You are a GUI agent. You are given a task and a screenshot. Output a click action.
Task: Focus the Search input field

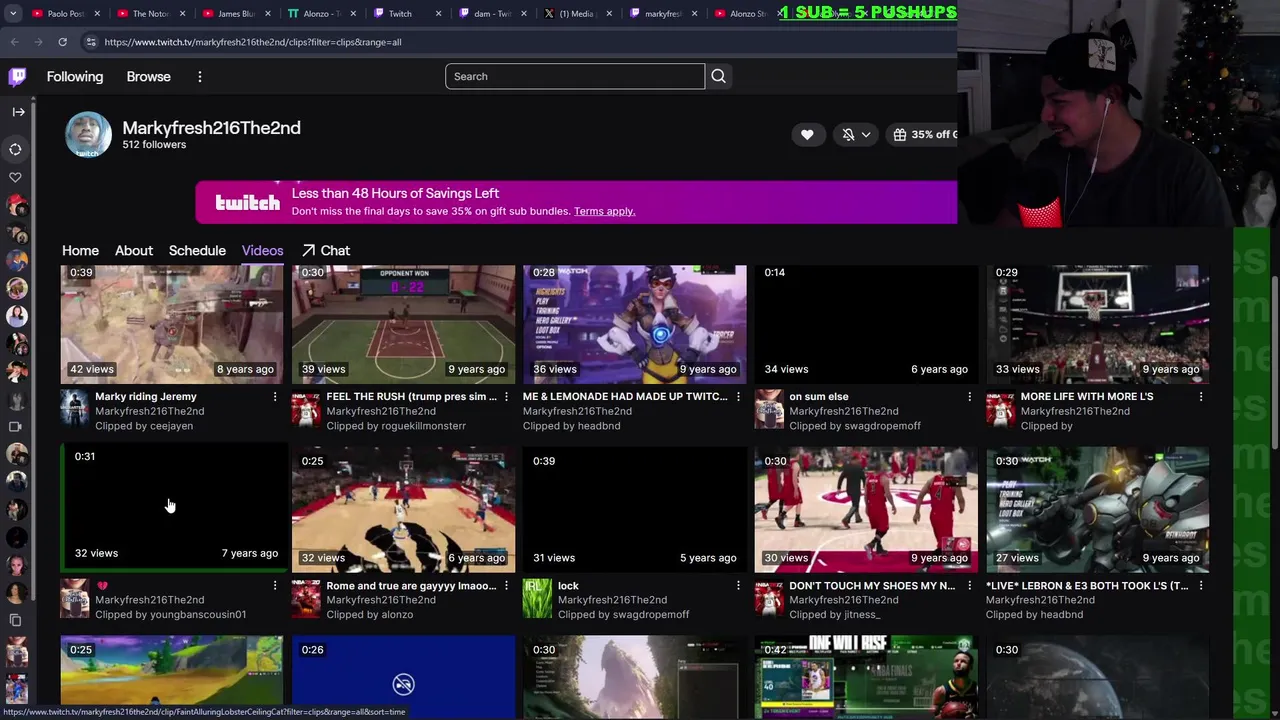click(575, 76)
